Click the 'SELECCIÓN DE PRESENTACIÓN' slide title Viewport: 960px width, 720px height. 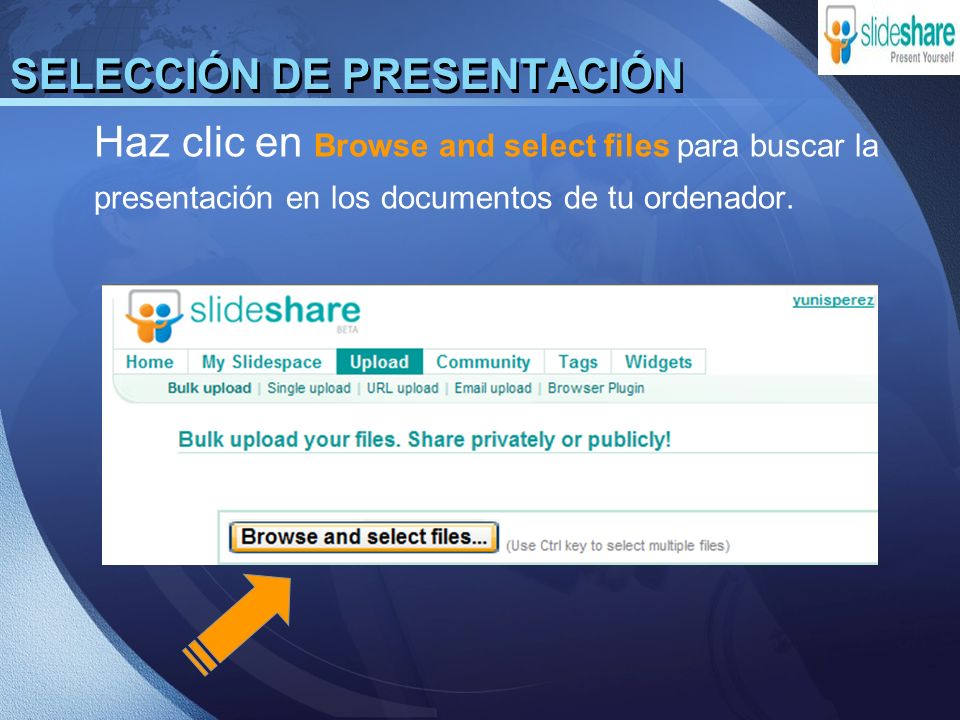pyautogui.click(x=347, y=75)
